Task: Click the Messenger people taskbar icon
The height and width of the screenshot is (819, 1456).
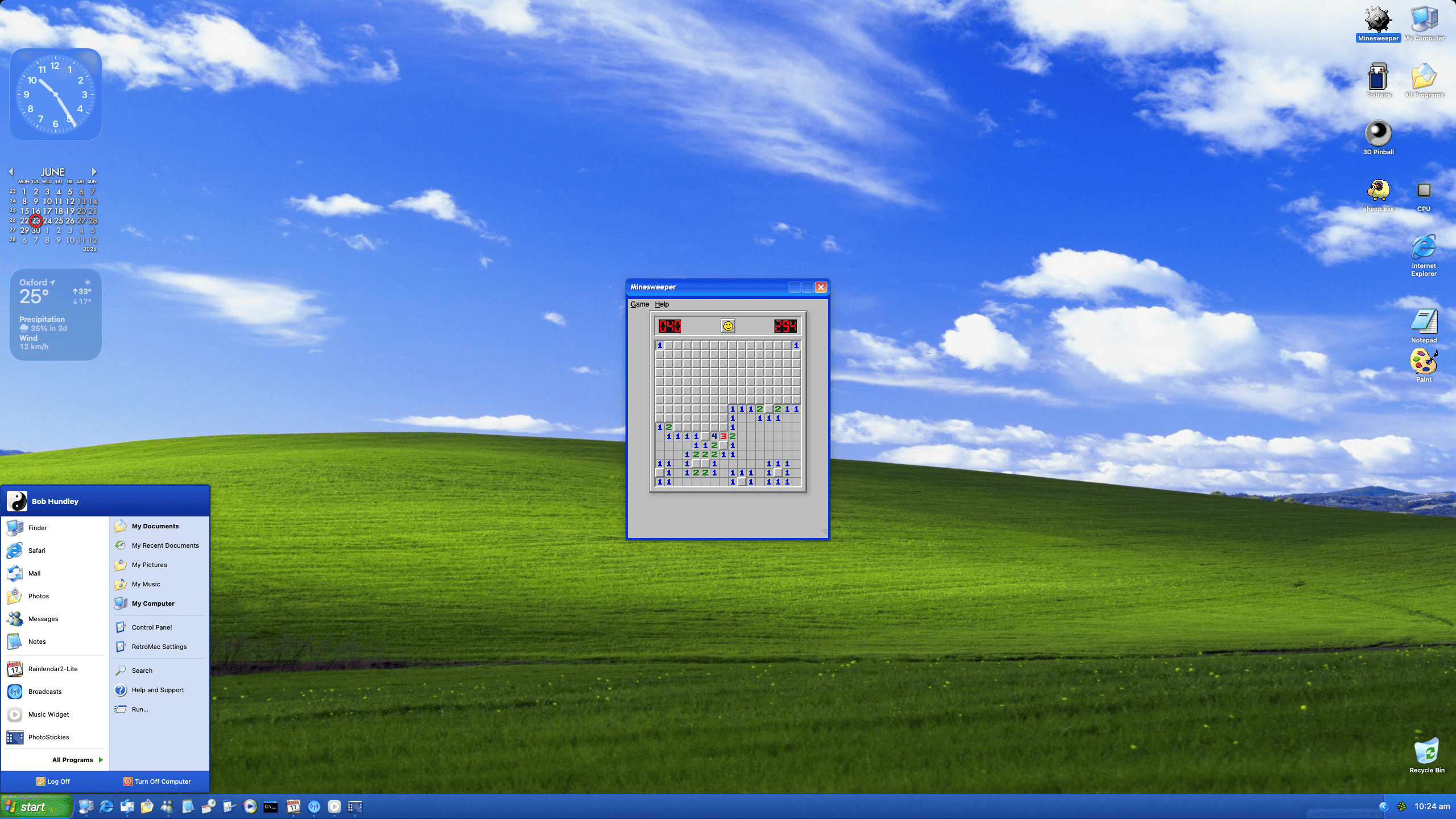Action: tap(167, 806)
